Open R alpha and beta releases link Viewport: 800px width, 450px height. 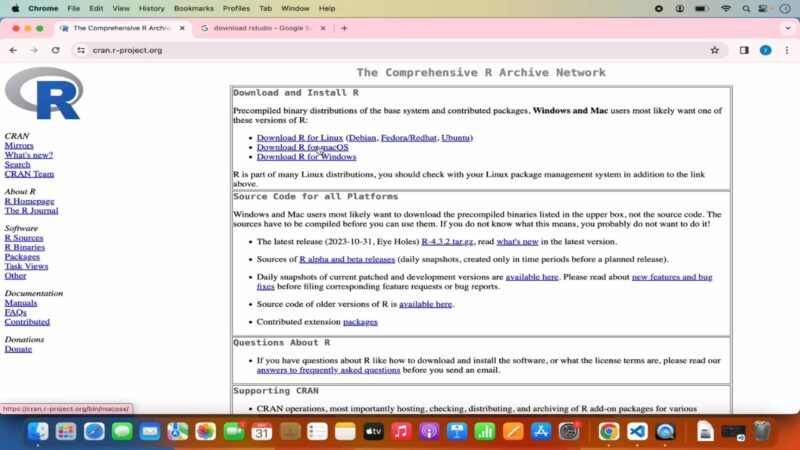tap(347, 259)
